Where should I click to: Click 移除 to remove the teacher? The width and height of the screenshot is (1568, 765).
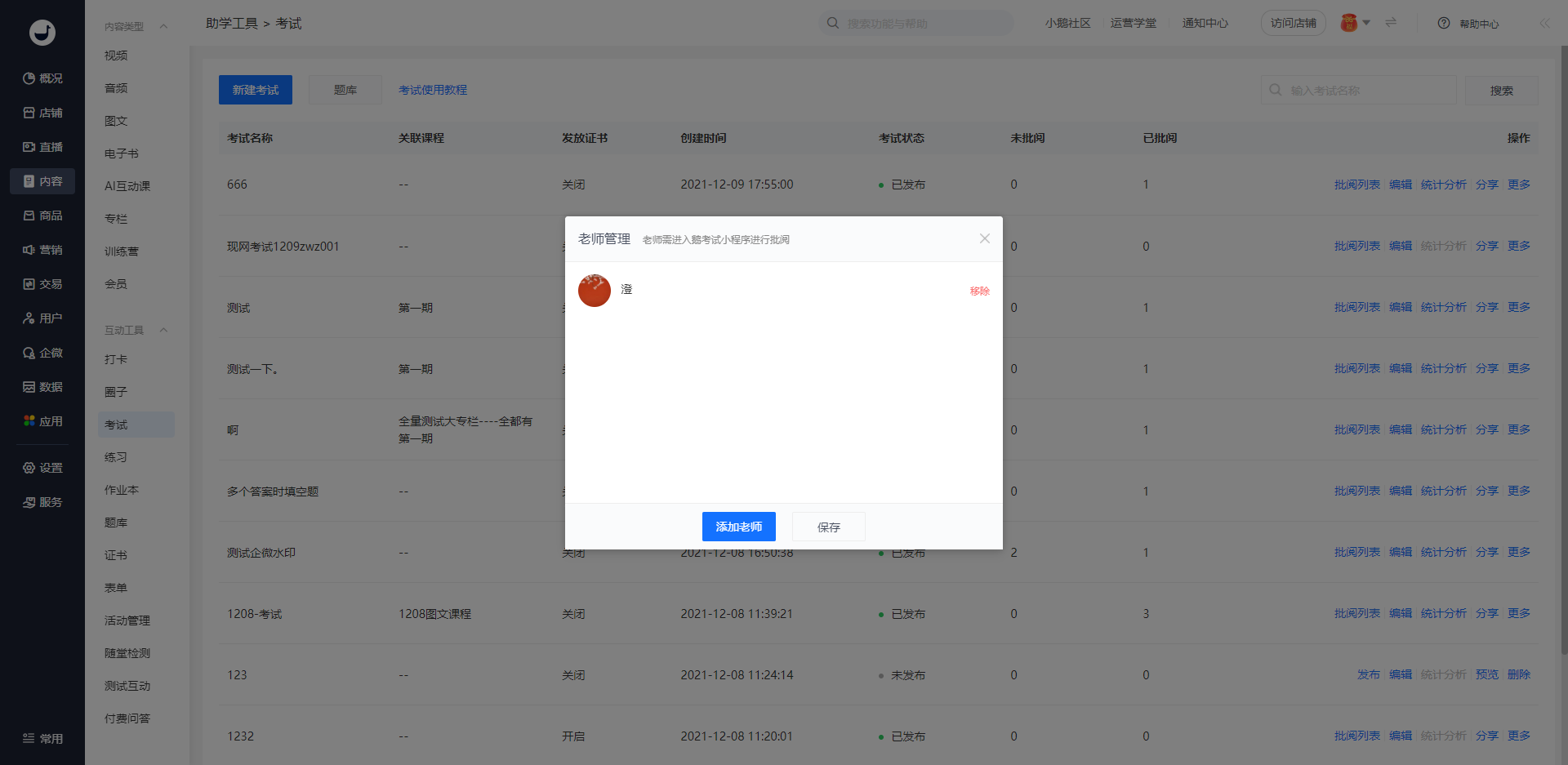[979, 291]
